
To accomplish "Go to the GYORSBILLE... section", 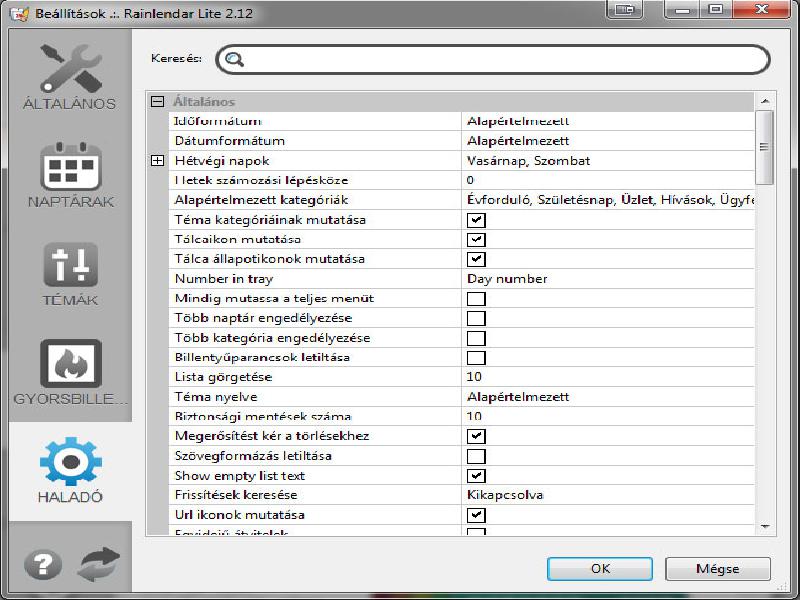I will pyautogui.click(x=70, y=372).
